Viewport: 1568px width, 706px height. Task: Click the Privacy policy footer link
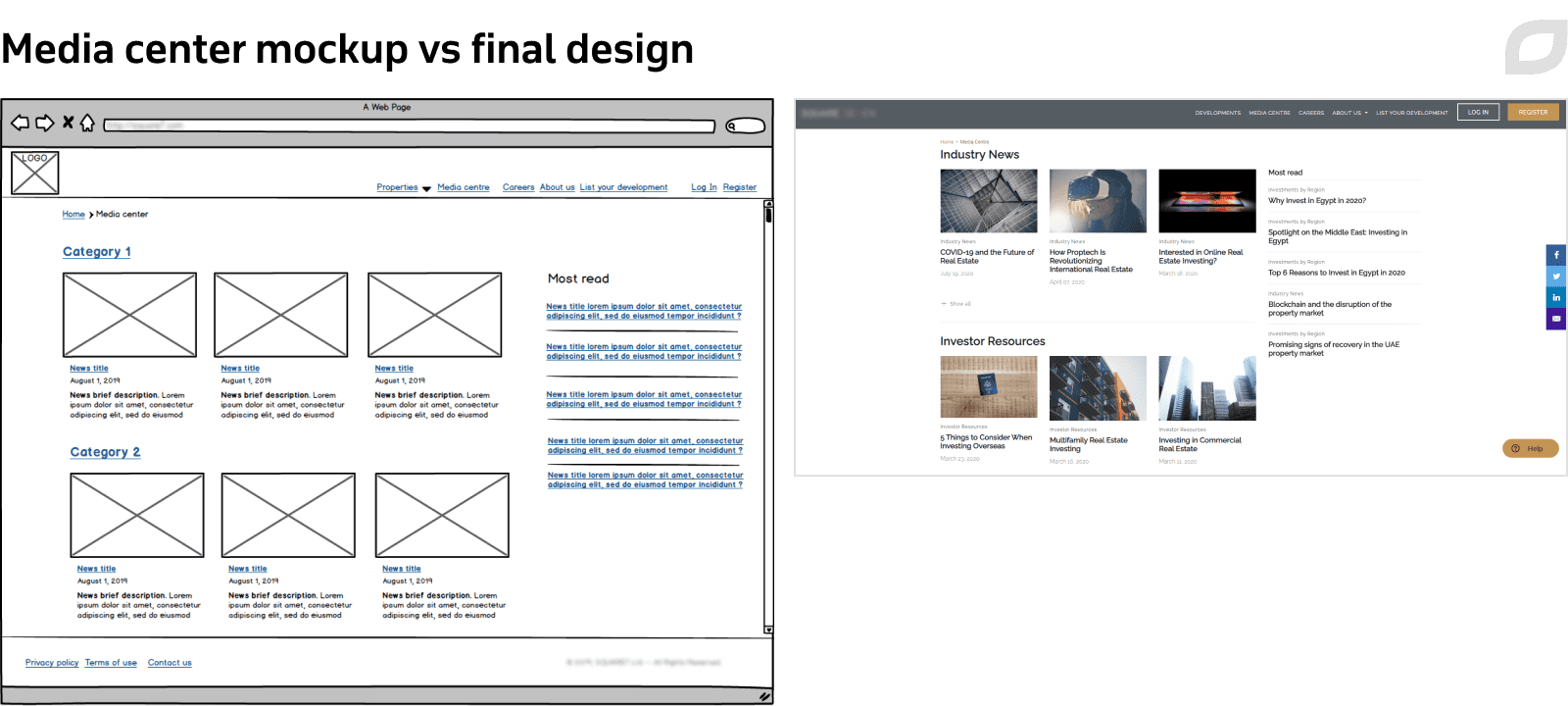point(52,663)
